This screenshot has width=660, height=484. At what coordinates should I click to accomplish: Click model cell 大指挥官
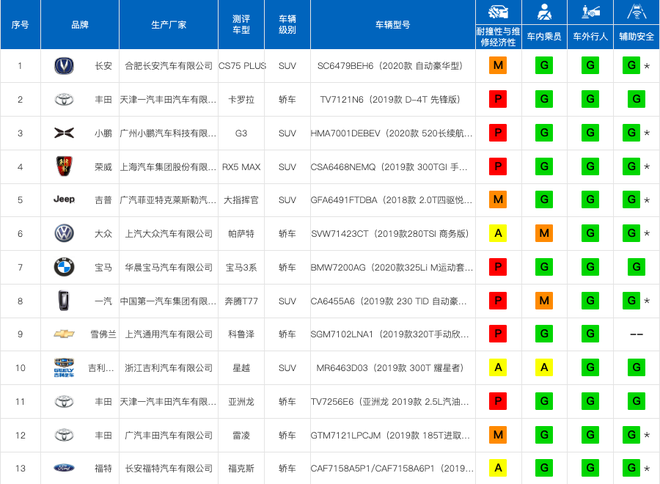(241, 200)
